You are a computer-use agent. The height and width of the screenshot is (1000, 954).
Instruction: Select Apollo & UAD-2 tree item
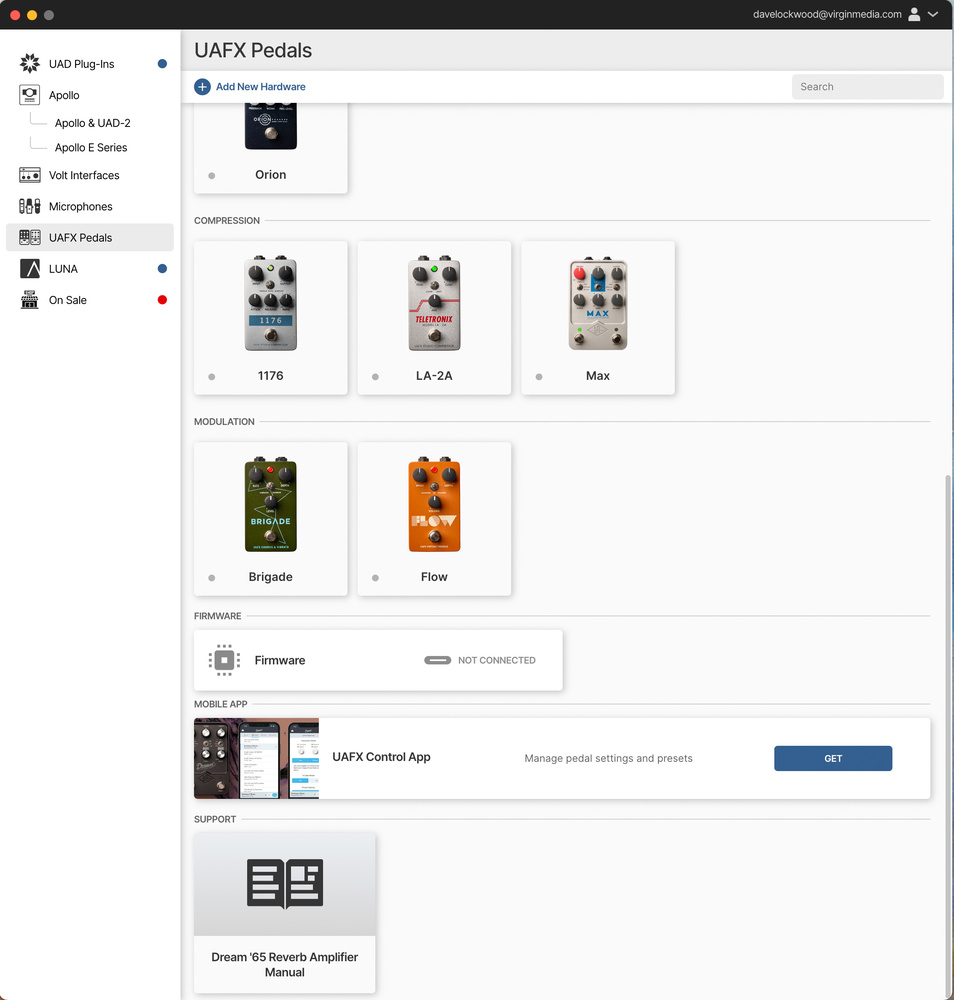point(92,123)
